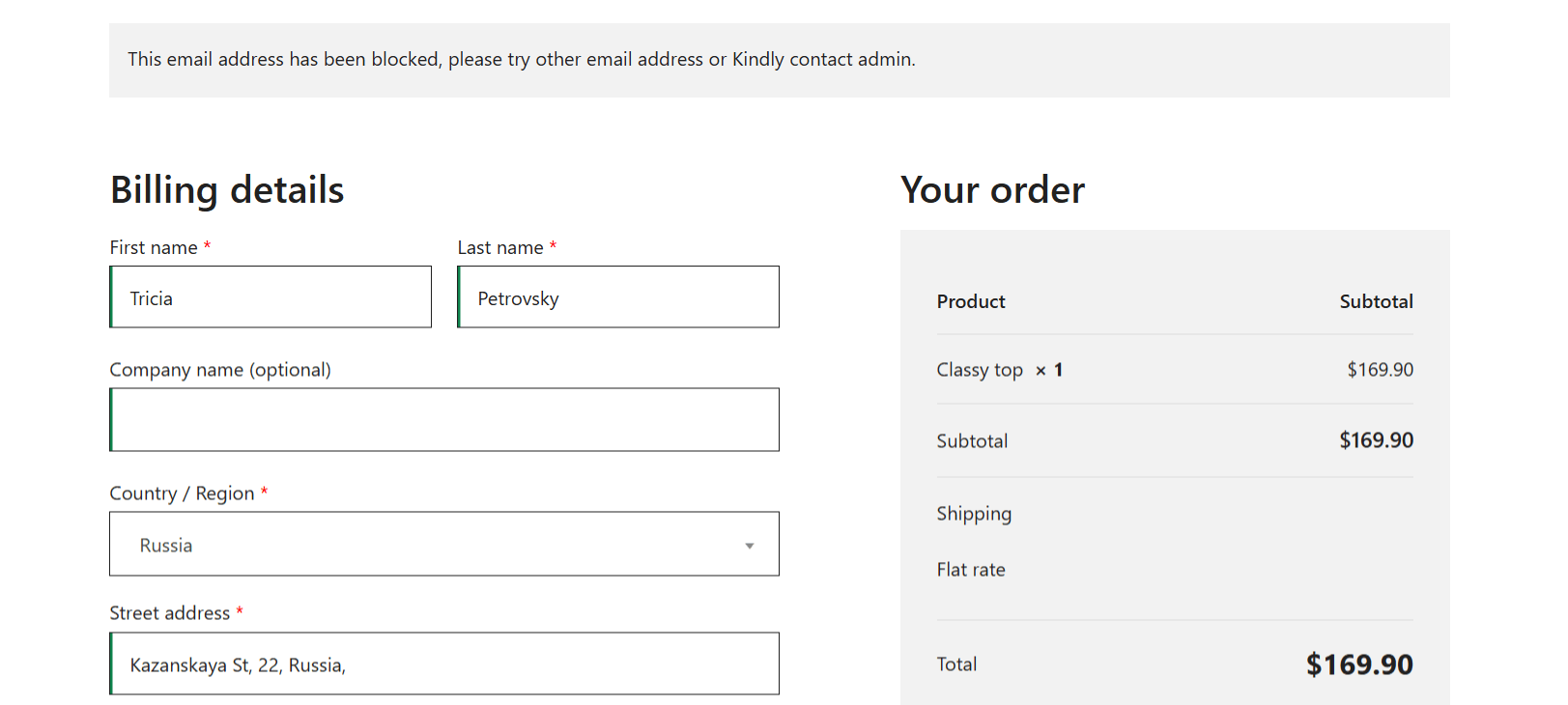Click inside the First name field
This screenshot has height=705, width=1568.
pyautogui.click(x=270, y=296)
